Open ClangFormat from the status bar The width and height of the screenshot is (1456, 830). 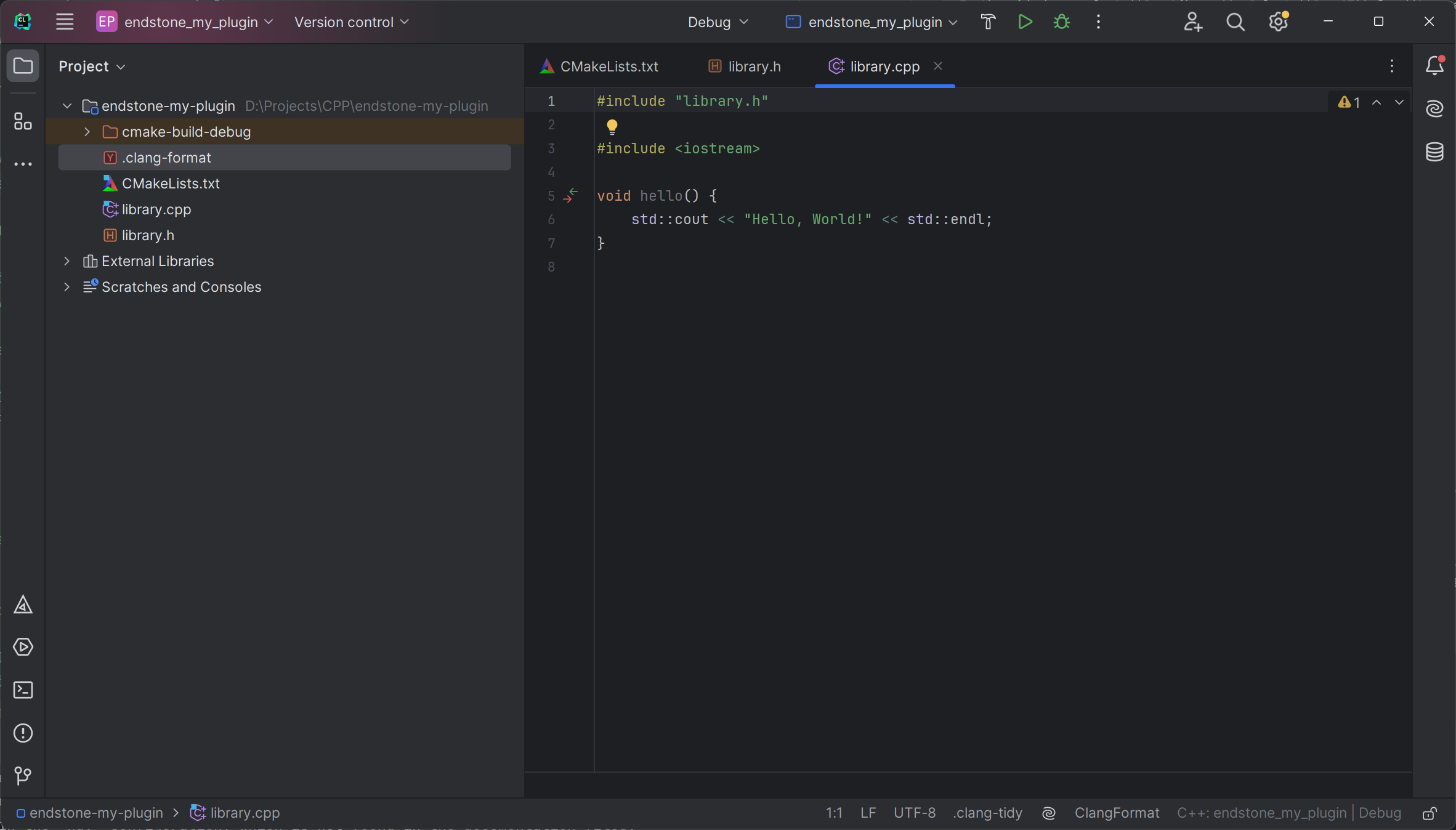[x=1116, y=812]
